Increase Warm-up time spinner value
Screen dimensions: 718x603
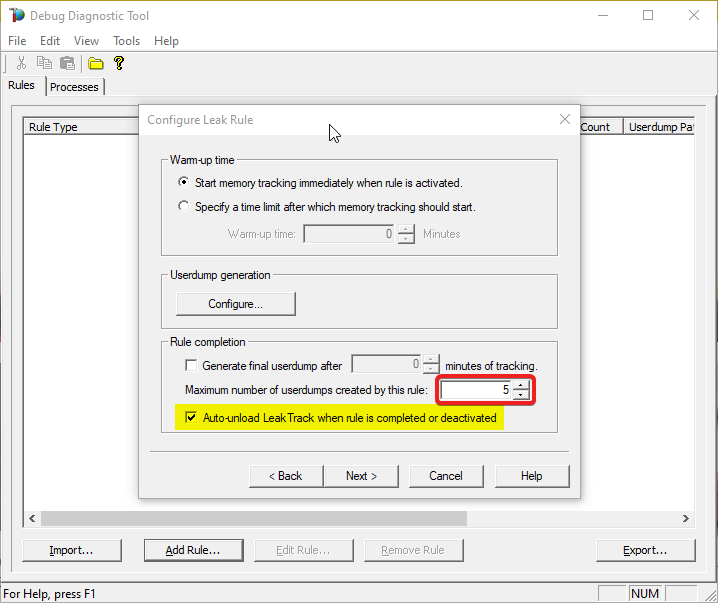coord(406,229)
